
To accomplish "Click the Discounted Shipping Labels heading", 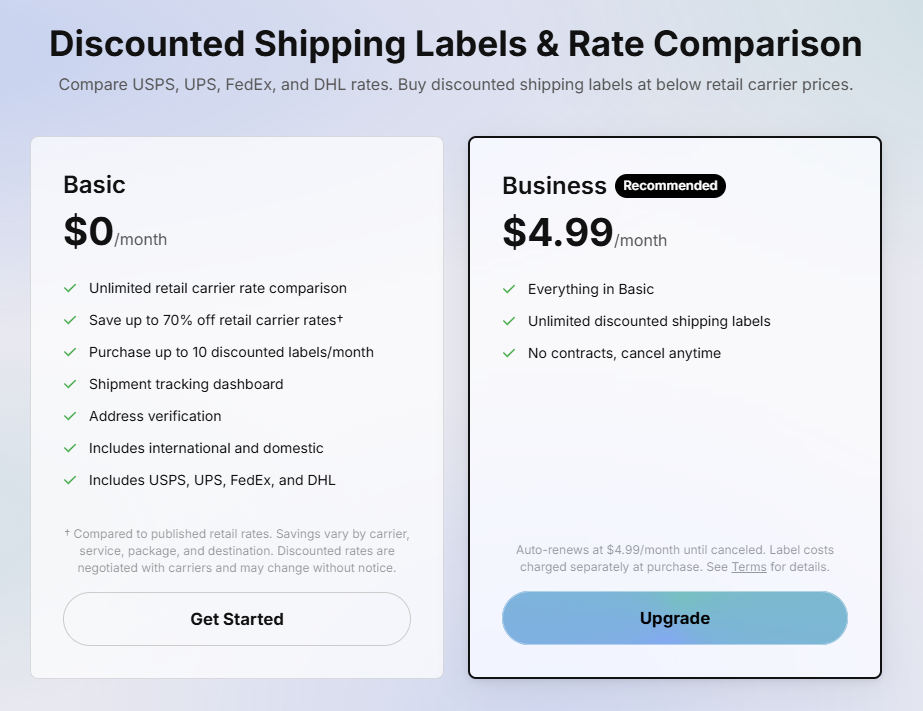I will point(461,44).
